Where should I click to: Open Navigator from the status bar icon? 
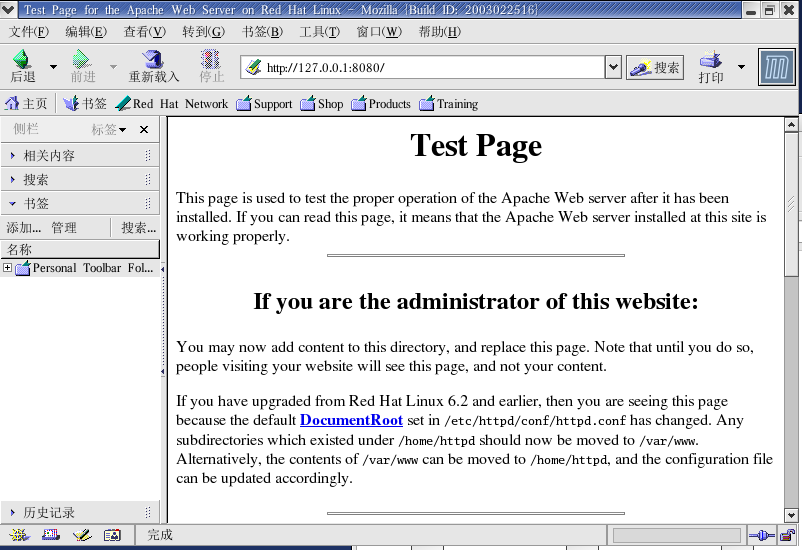coord(19,535)
